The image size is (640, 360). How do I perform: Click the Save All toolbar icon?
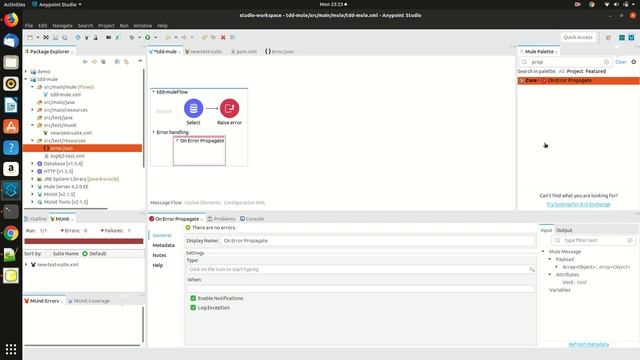(x=64, y=38)
